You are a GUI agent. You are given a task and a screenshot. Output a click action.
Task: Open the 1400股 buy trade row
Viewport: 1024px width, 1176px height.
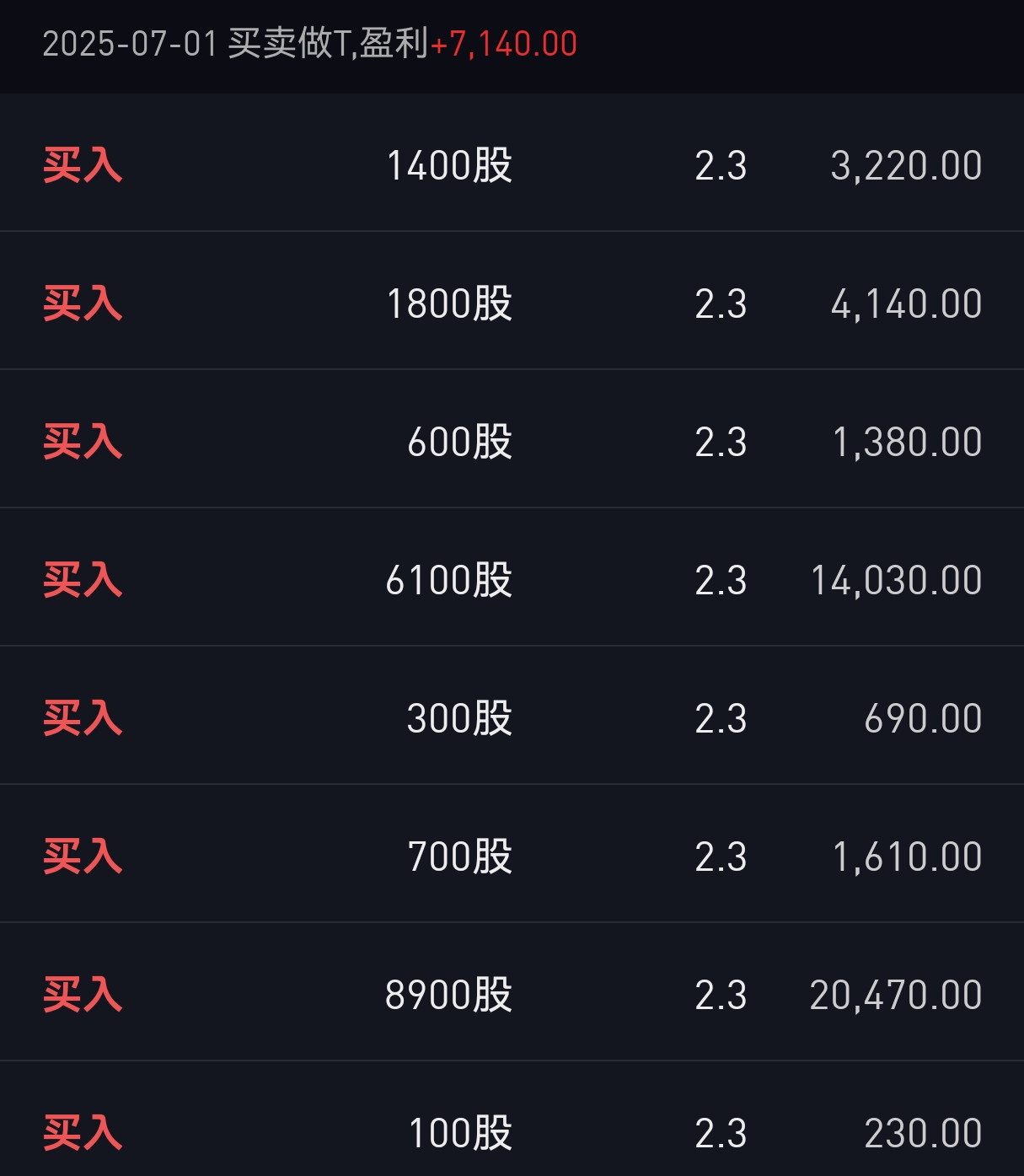tap(512, 163)
